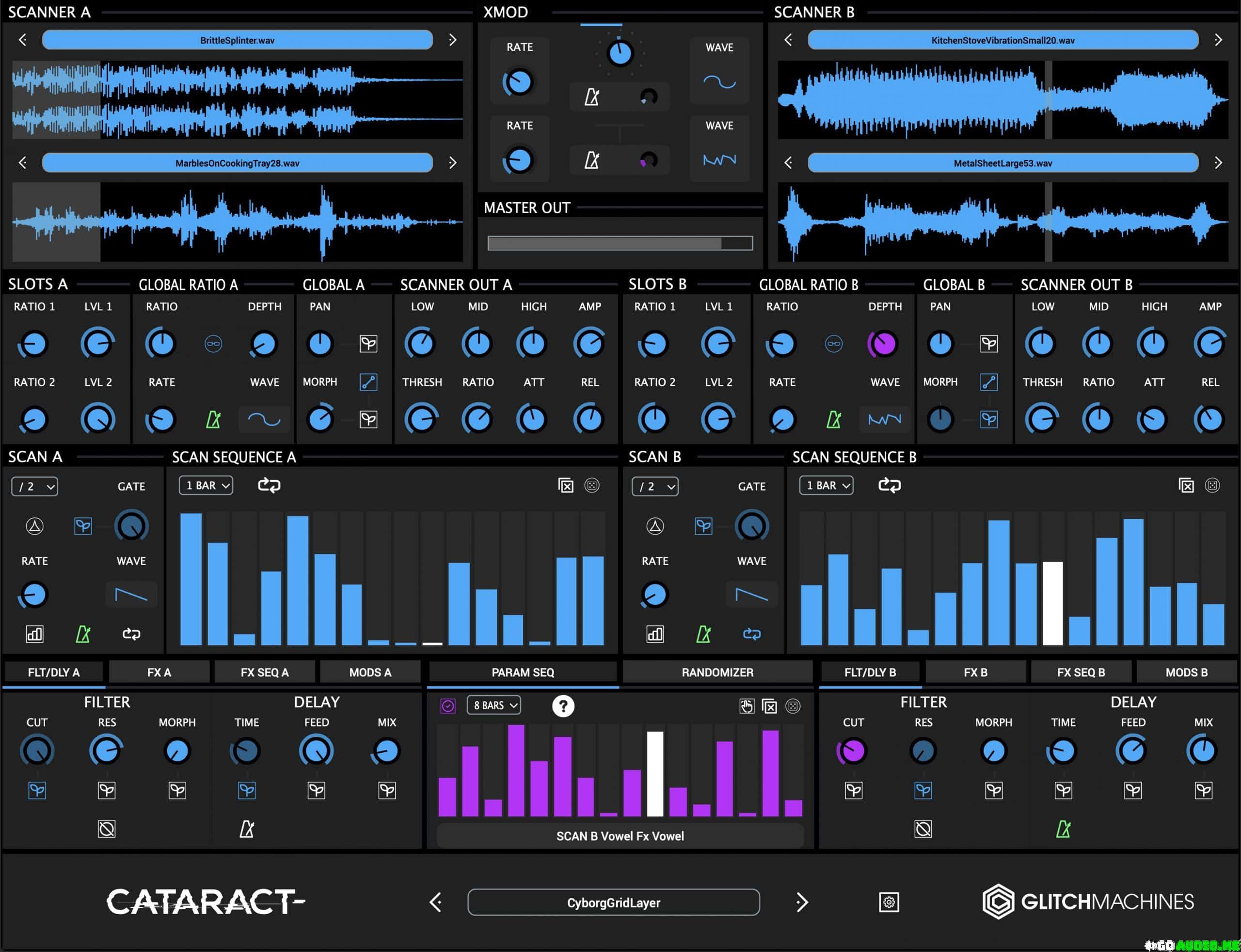Switch to the FX SEQ A tab
1241x952 pixels.
click(x=265, y=673)
